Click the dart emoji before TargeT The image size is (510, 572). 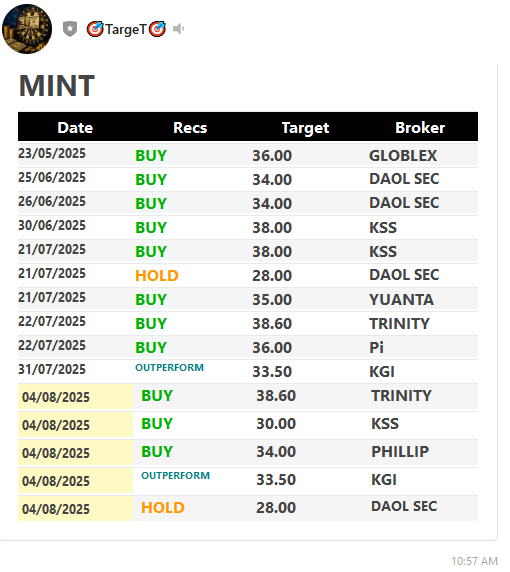(x=95, y=29)
